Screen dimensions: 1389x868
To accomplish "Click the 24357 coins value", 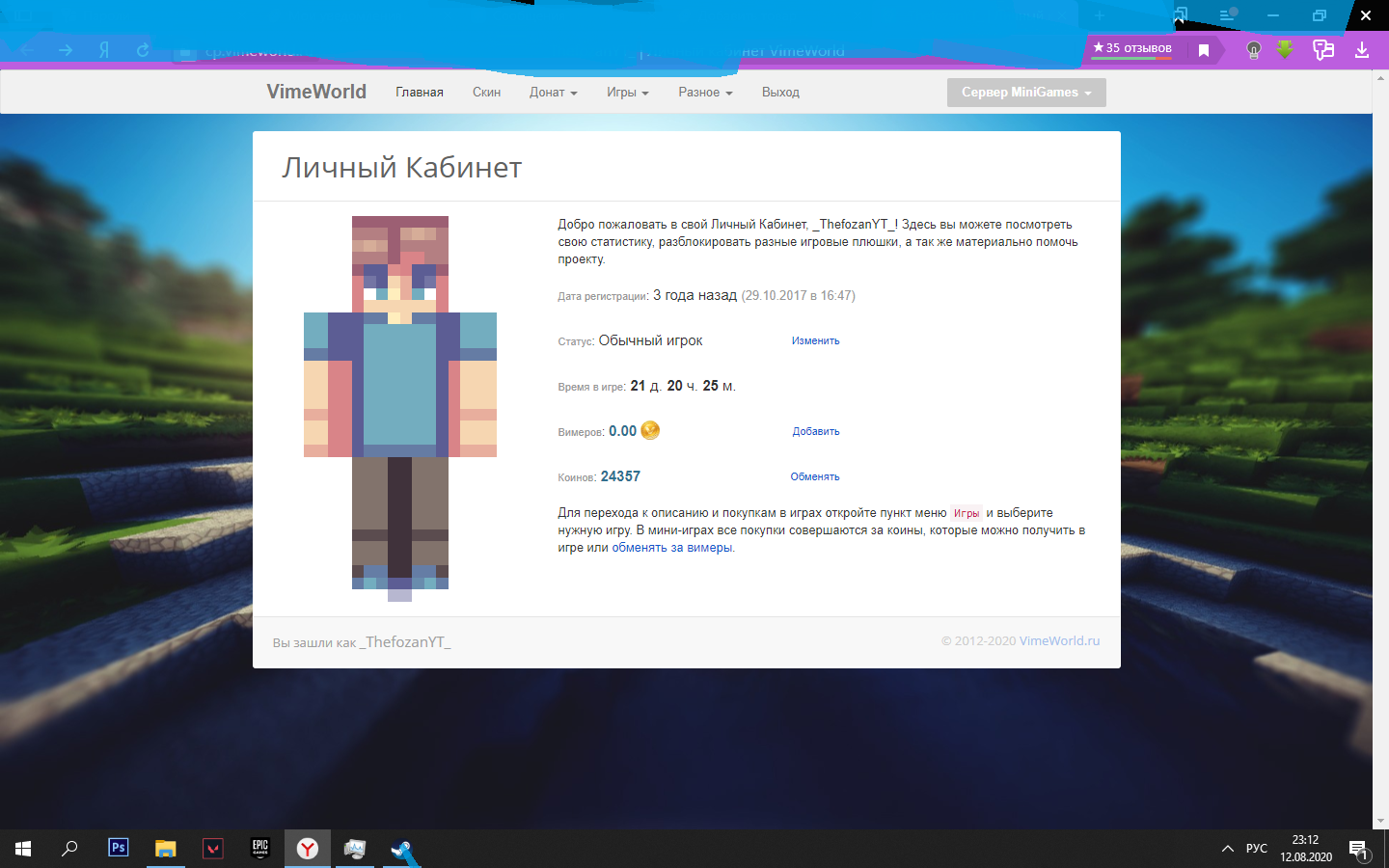I will click(x=620, y=476).
